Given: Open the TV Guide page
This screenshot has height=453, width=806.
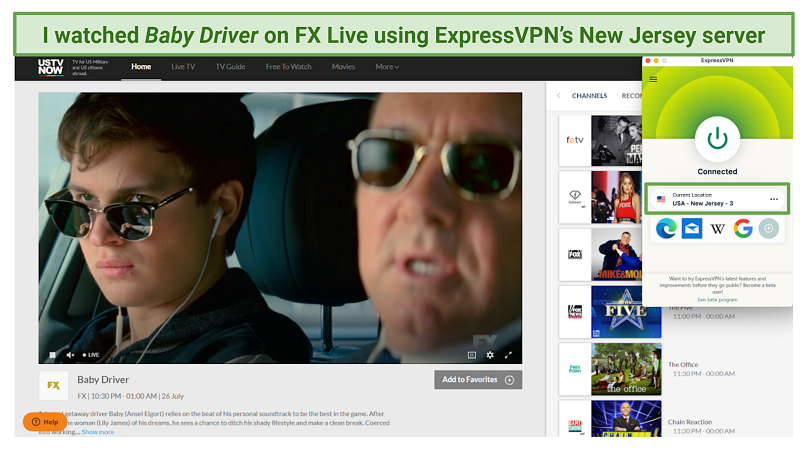Looking at the screenshot, I should pyautogui.click(x=230, y=67).
